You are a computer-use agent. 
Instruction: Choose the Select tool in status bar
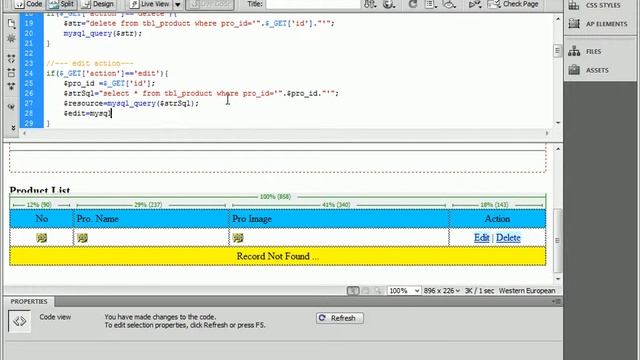coord(353,291)
